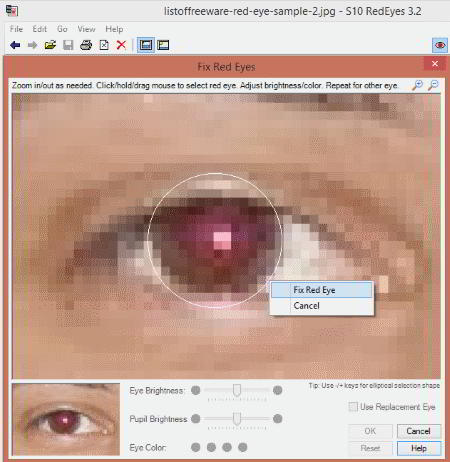Viewport: 450px width, 462px height.
Task: Decrease Eye Brightness with left dot
Action: point(196,390)
